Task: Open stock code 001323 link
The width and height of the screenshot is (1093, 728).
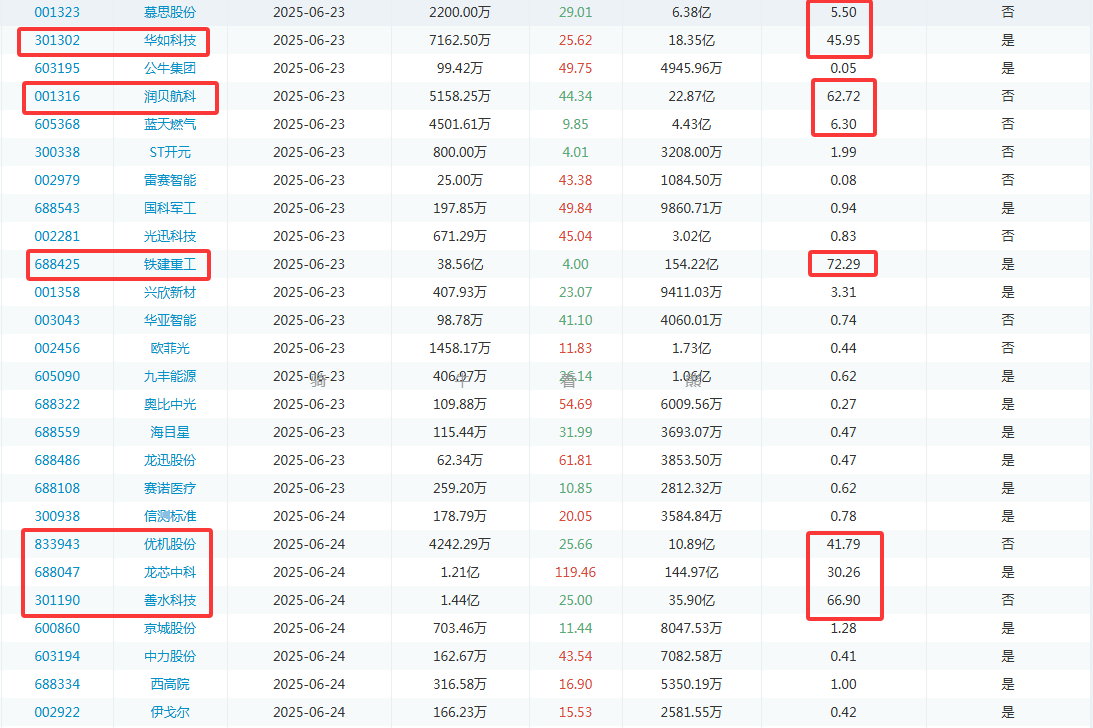Action: (57, 13)
